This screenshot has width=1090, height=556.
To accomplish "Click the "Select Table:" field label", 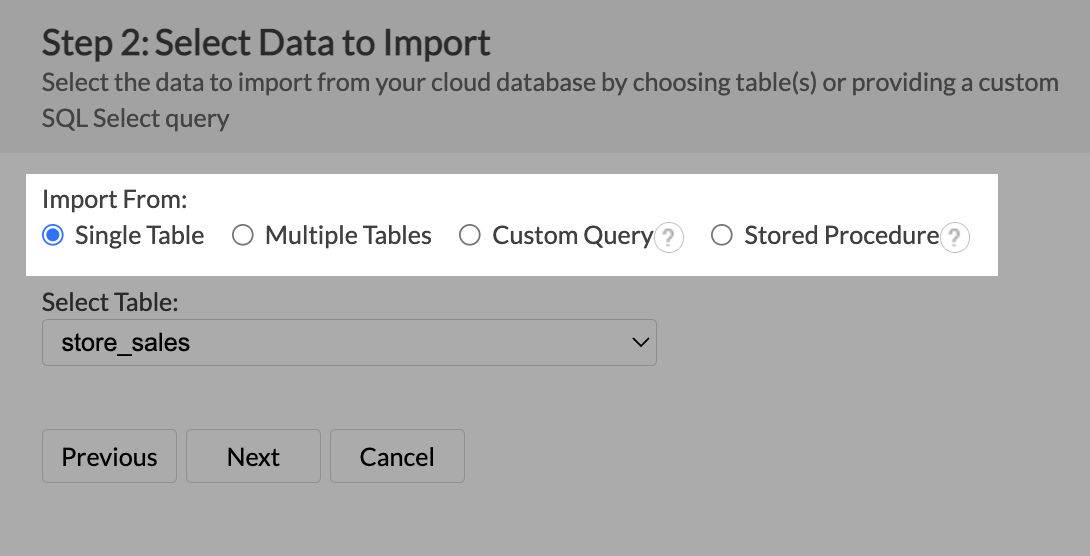I will (x=110, y=302).
